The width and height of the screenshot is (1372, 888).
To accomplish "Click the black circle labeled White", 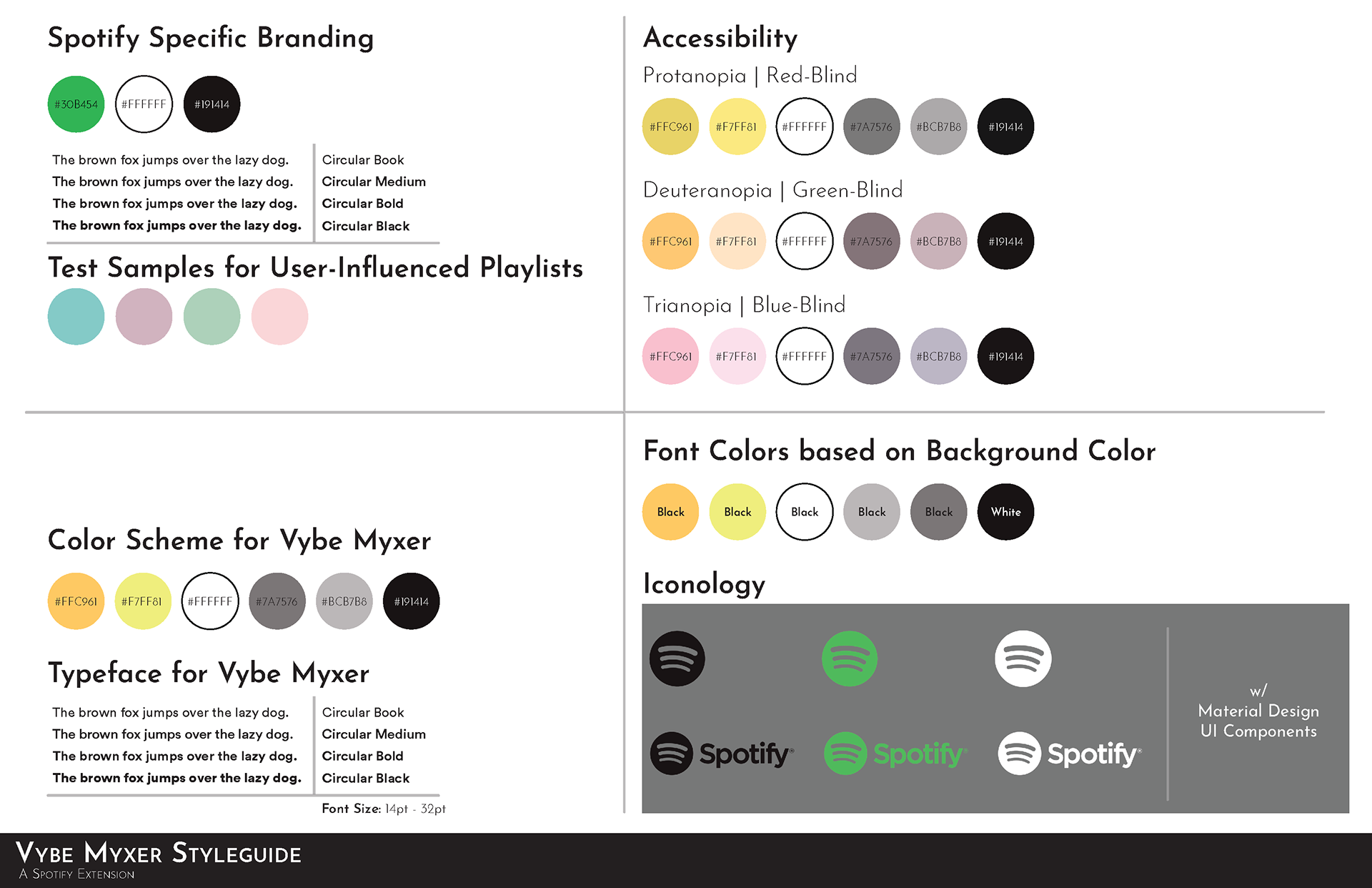I will [1005, 512].
